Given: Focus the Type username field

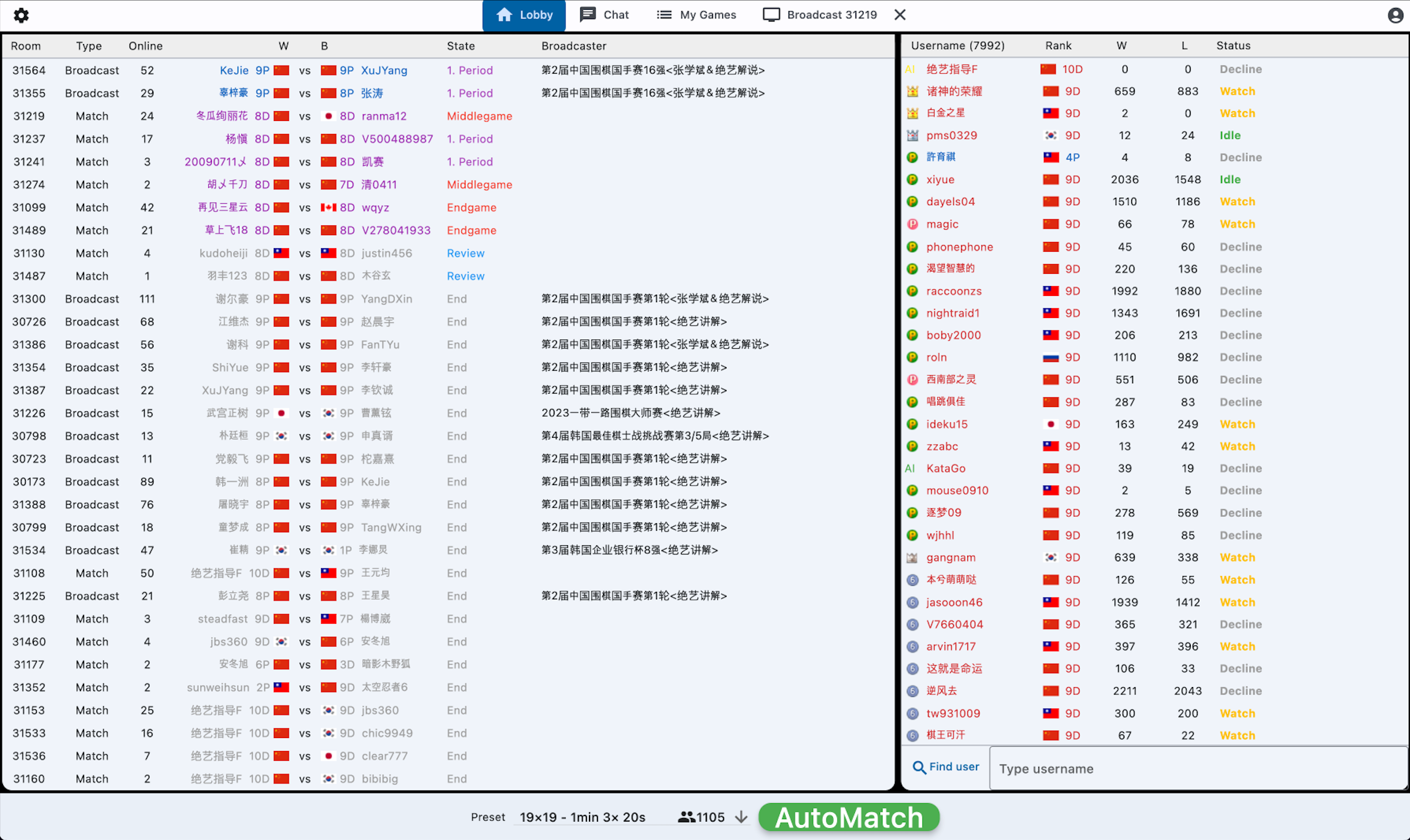Looking at the screenshot, I should pos(1198,769).
